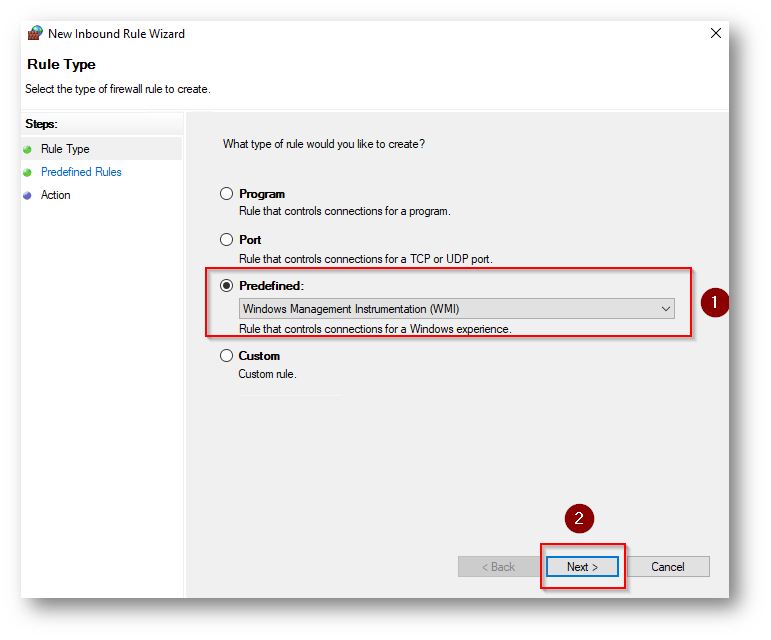
Task: Select the Port rule type radio button
Action: 226,239
